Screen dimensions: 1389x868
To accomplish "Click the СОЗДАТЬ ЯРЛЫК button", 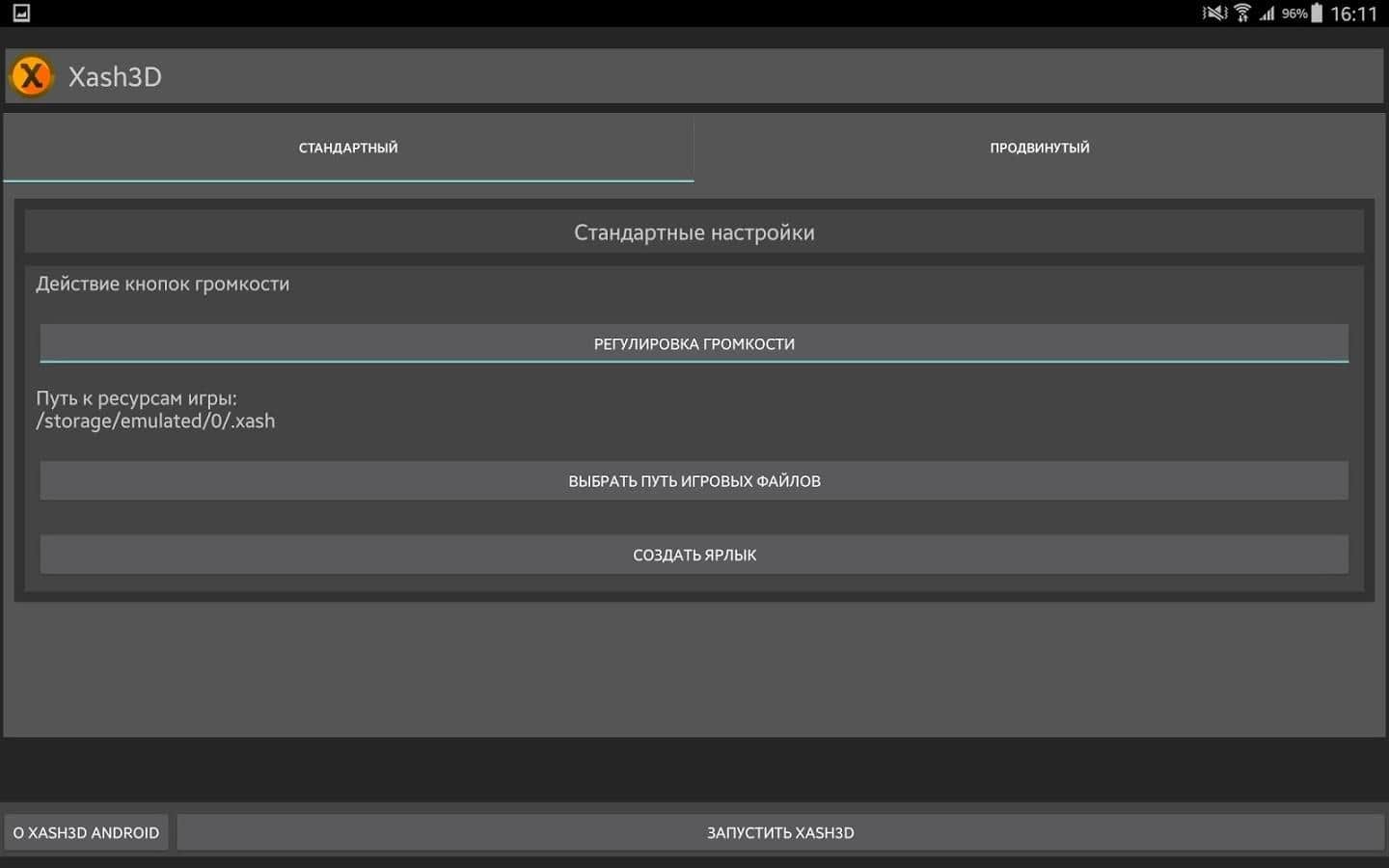I will point(694,555).
